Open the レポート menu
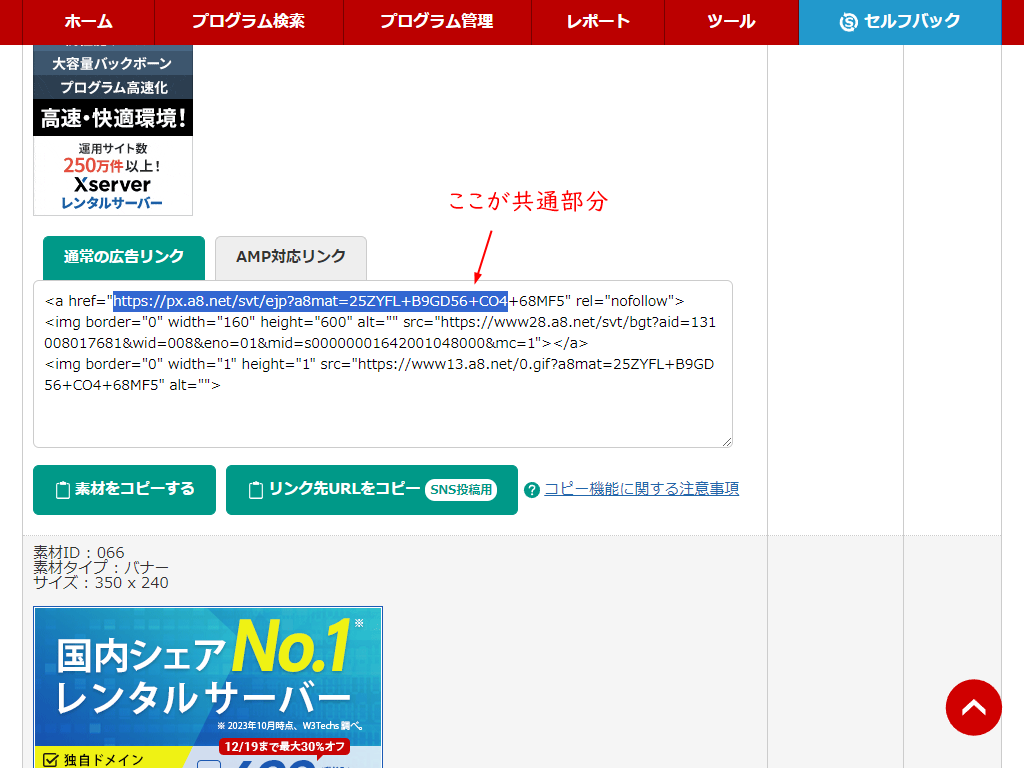 pos(597,21)
